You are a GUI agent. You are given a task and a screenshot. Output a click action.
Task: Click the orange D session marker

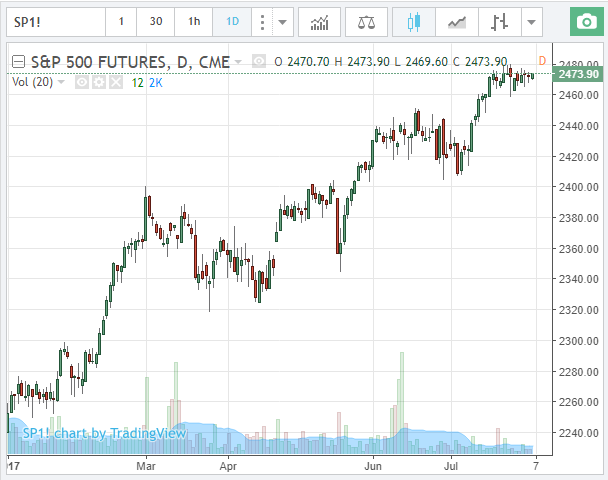[x=542, y=61]
